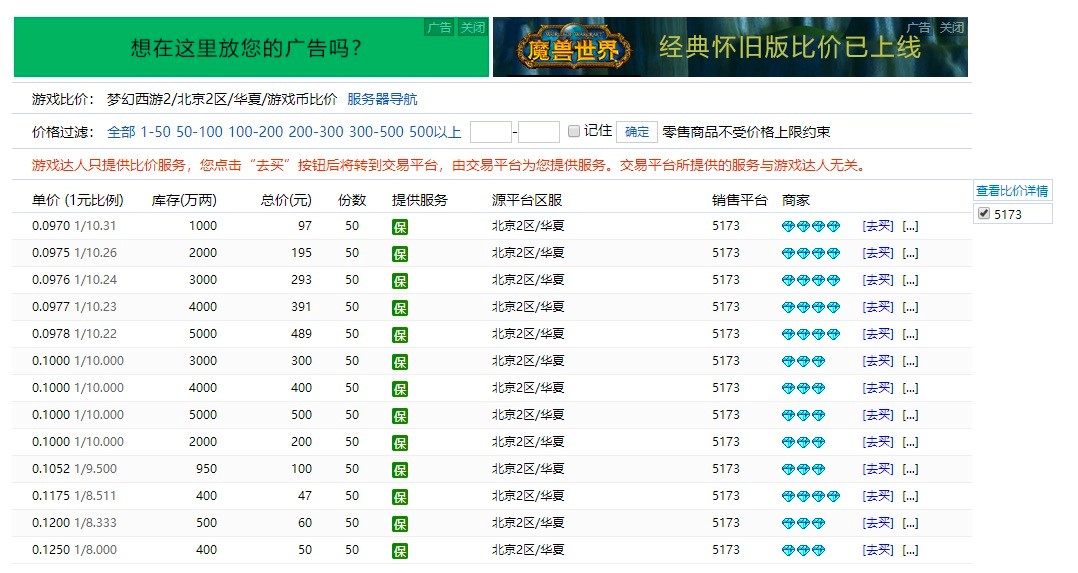Open the 服务器导航 link
Viewport: 1078px width, 573px height.
[382, 99]
